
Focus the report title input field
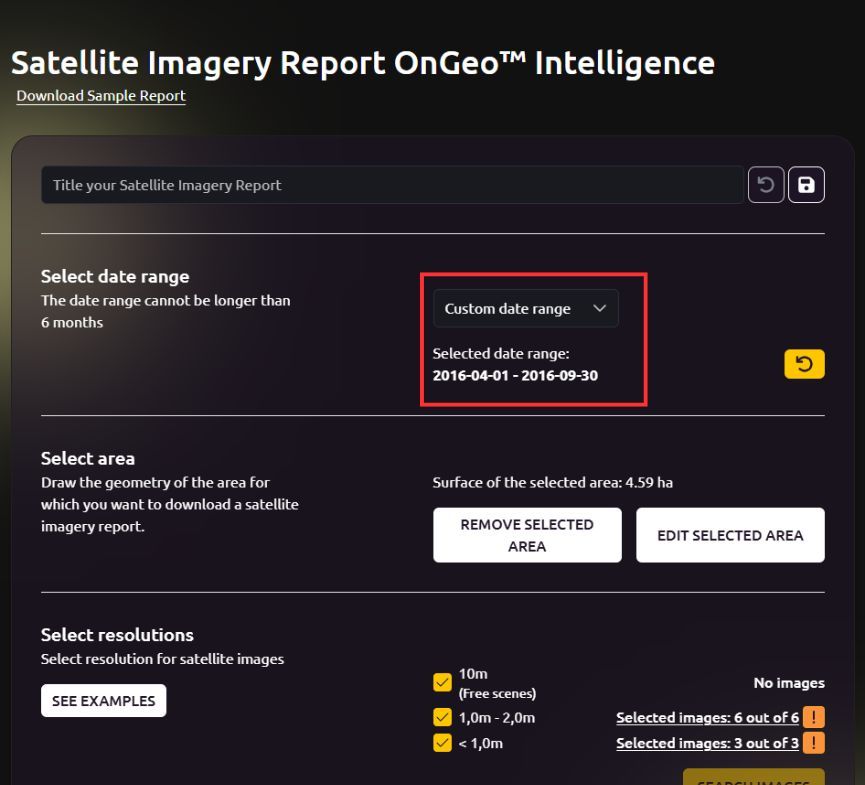point(392,185)
